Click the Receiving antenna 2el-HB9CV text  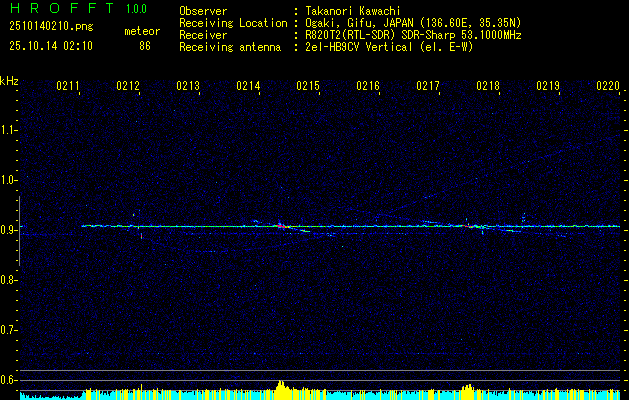pyautogui.click(x=389, y=47)
